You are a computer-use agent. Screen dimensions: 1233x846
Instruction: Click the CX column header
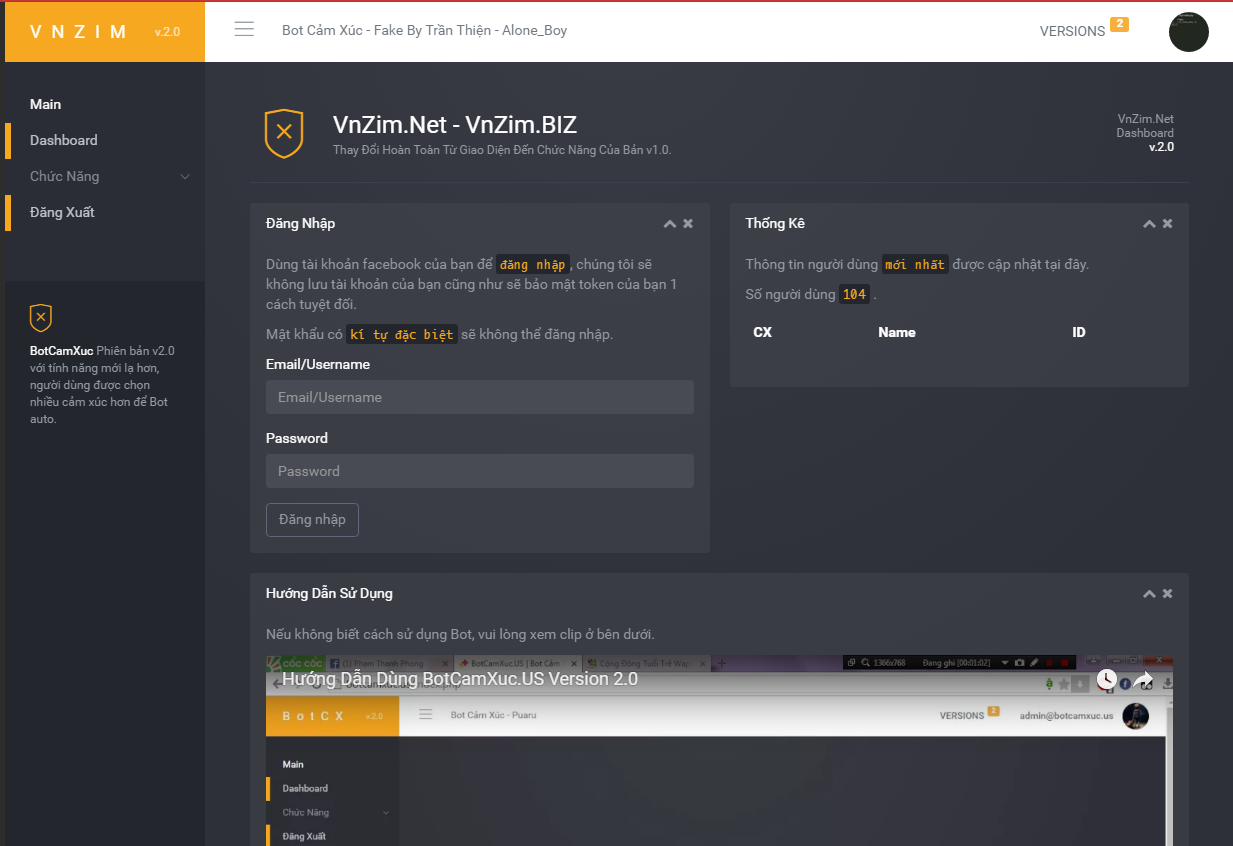(x=763, y=332)
